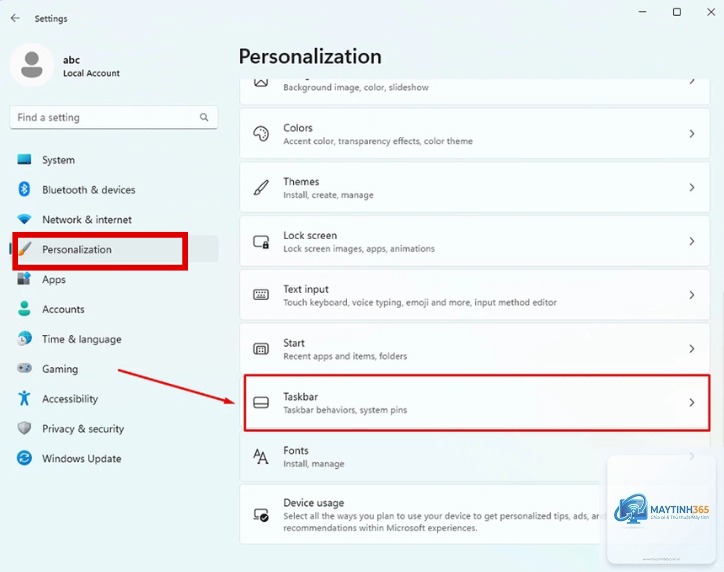Open the Colors accent color card
The image size is (724, 572).
click(475, 134)
